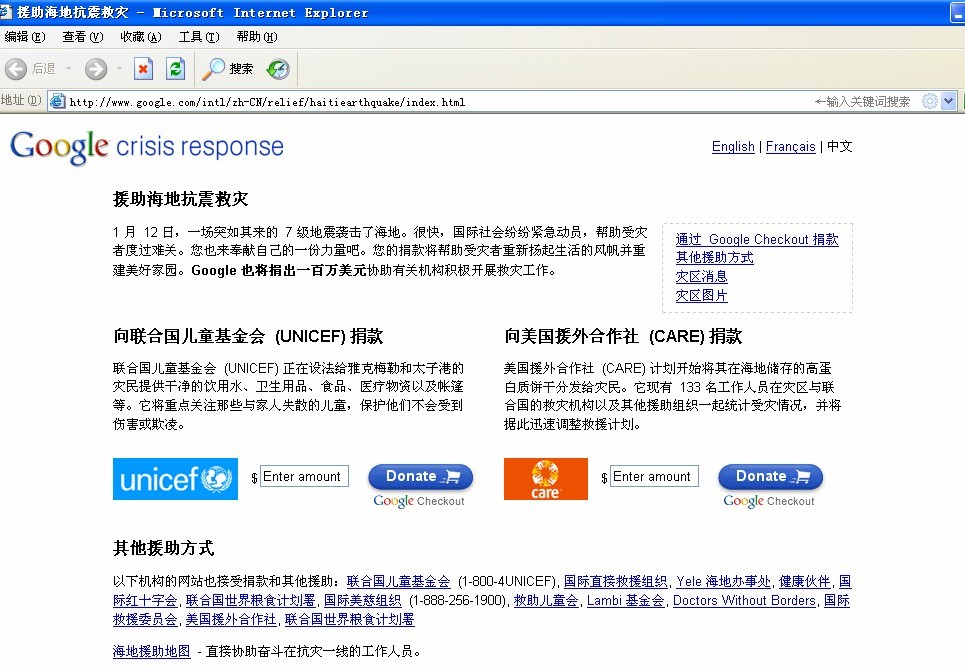Click the Donate button for CARE
The image size is (965, 668).
[x=771, y=477]
